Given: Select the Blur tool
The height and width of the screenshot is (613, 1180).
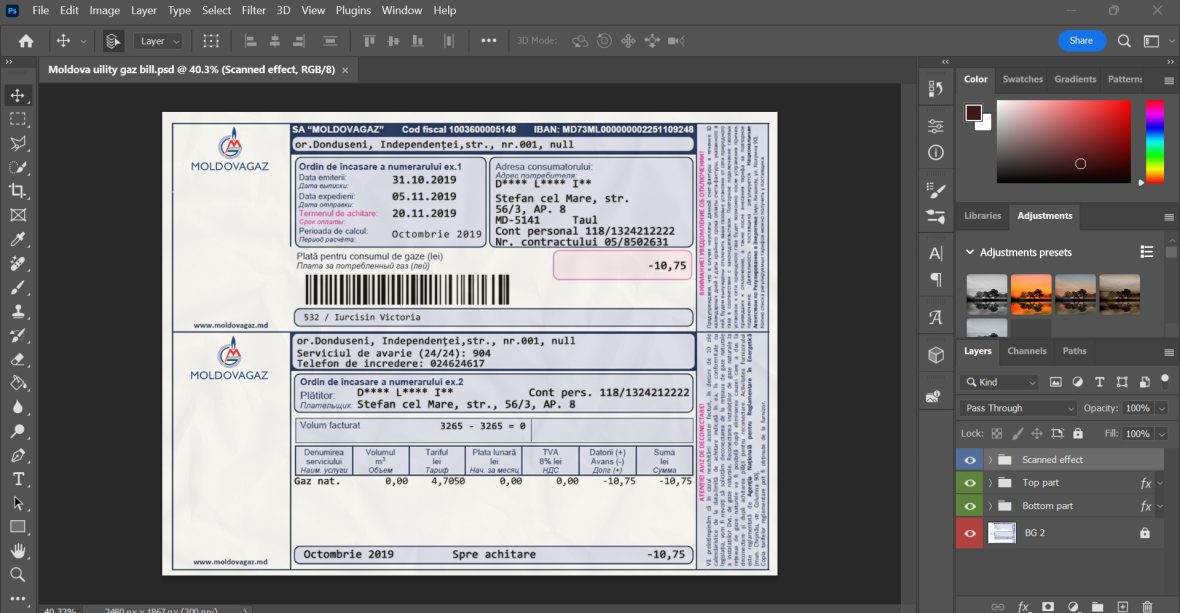Looking at the screenshot, I should click(17, 407).
